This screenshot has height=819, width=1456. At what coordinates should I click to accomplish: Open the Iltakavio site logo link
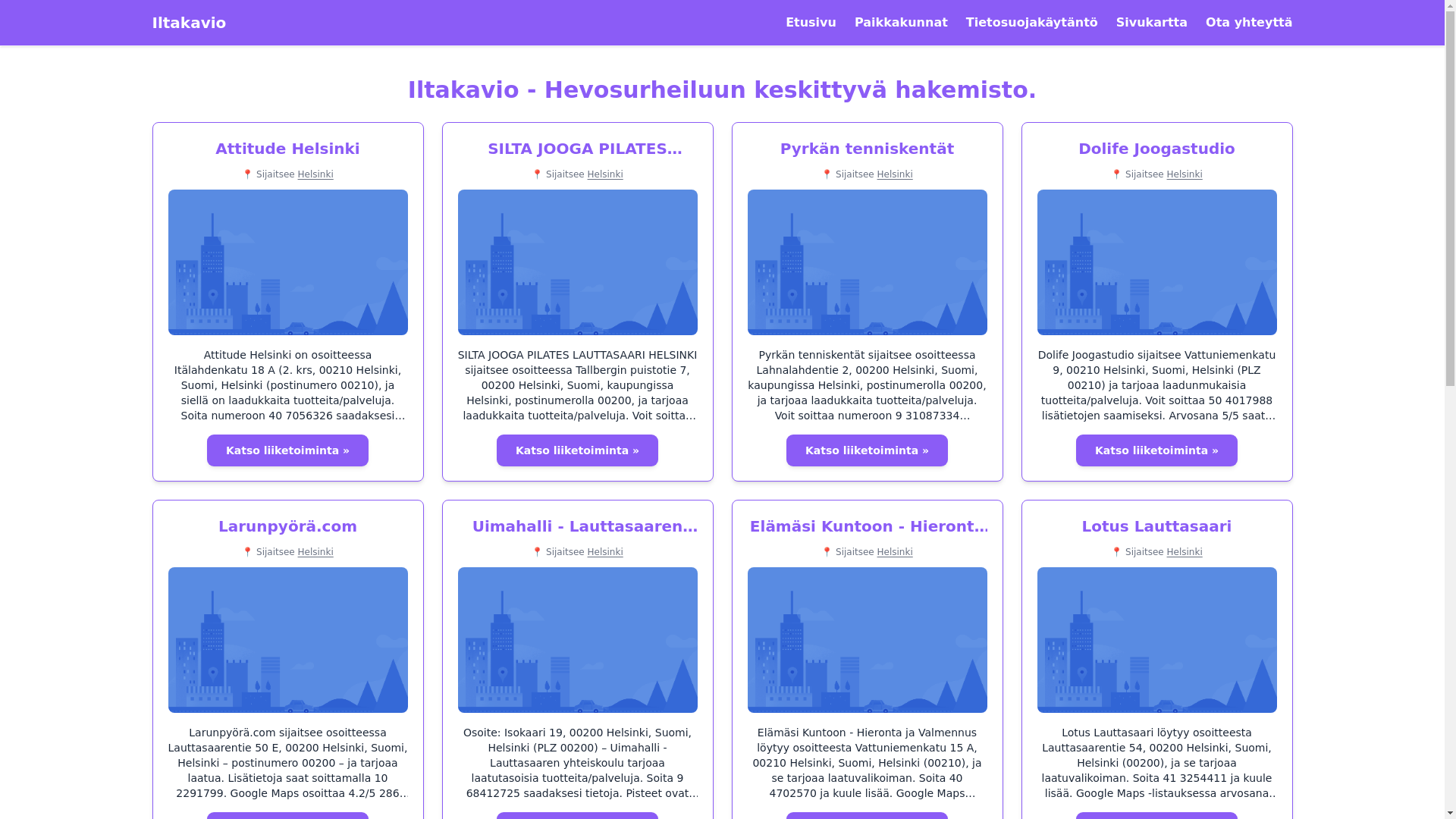pos(189,23)
